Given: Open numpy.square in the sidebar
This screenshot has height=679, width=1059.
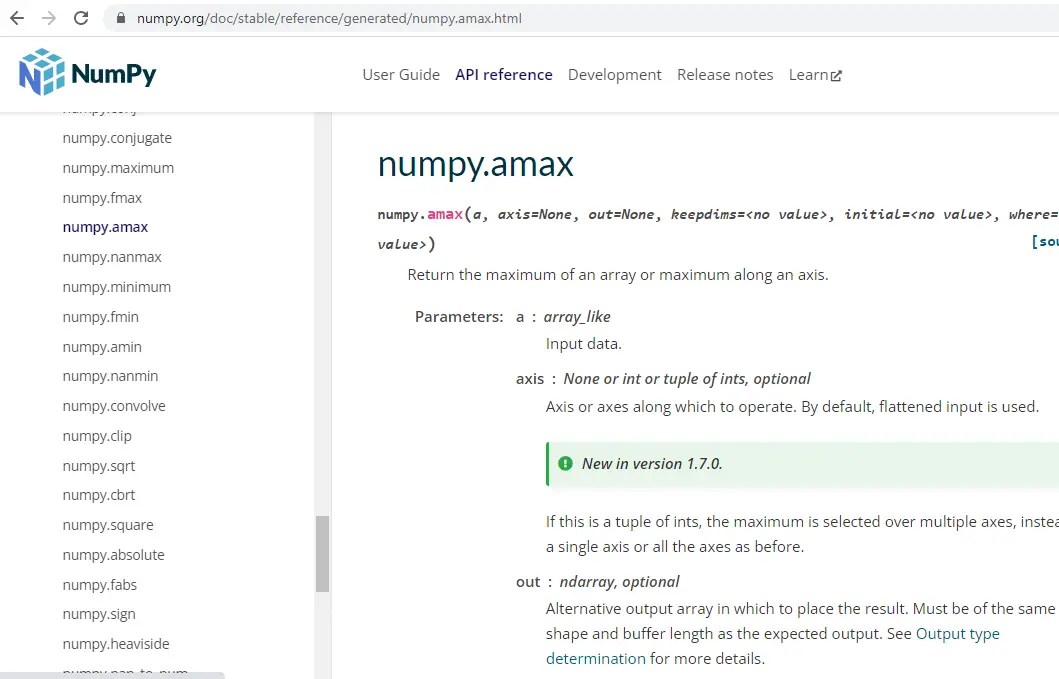Looking at the screenshot, I should click(108, 525).
